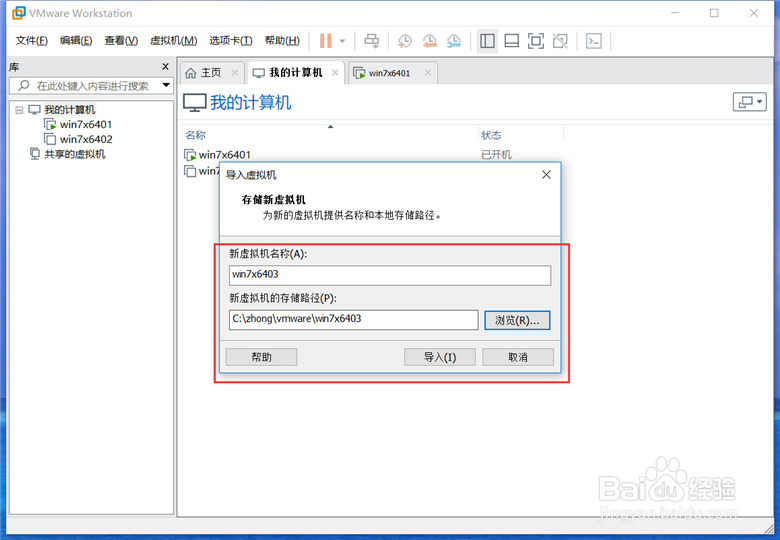Viewport: 780px width, 540px height.
Task: Open the snapshot manager icon
Action: tap(454, 41)
